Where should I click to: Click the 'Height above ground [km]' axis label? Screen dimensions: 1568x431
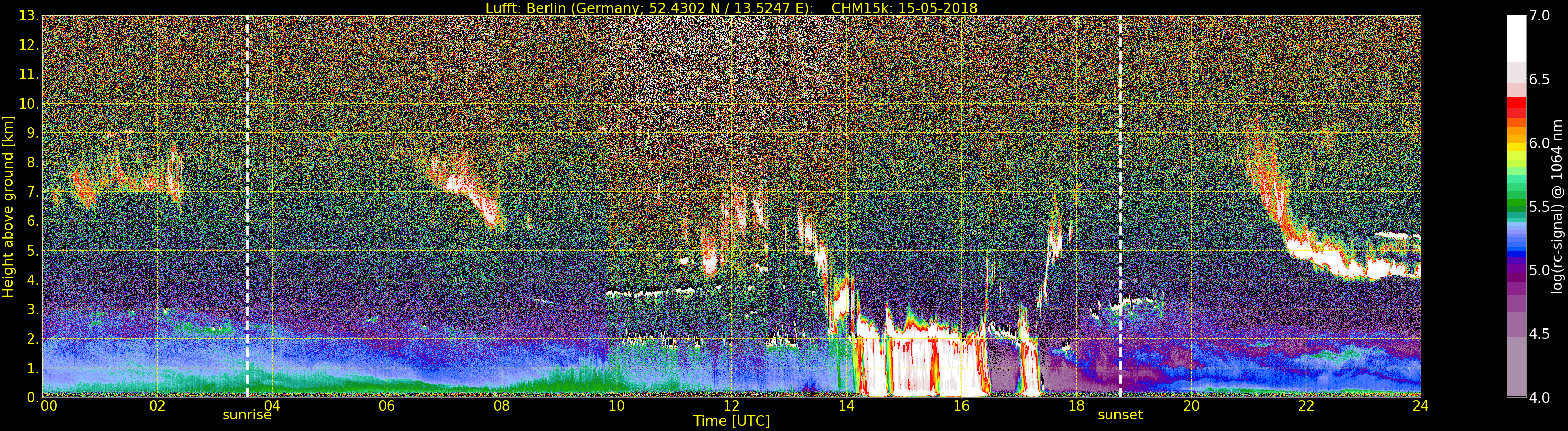pyautogui.click(x=8, y=207)
